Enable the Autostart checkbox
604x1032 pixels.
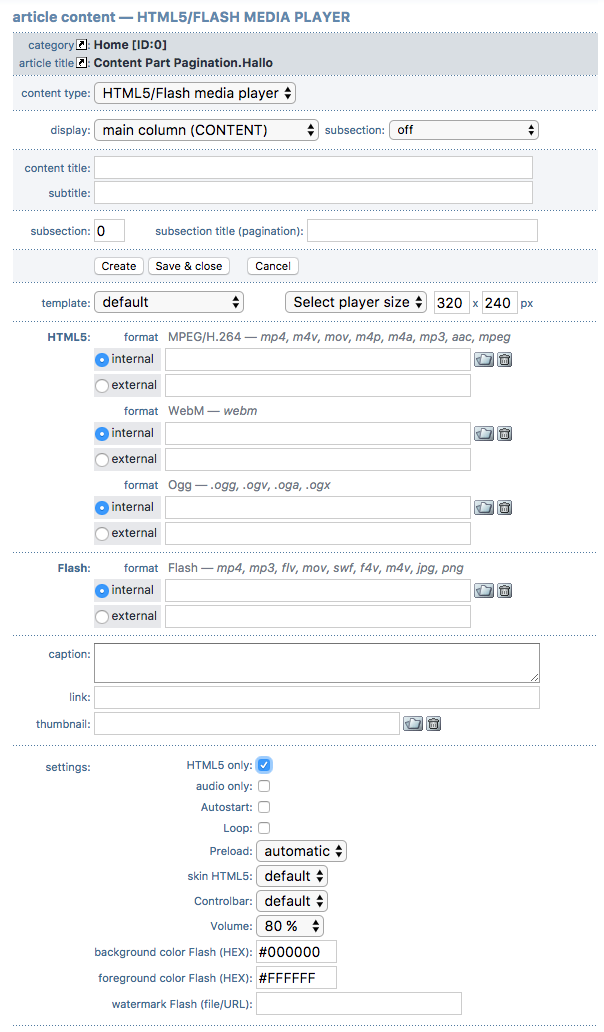point(264,807)
